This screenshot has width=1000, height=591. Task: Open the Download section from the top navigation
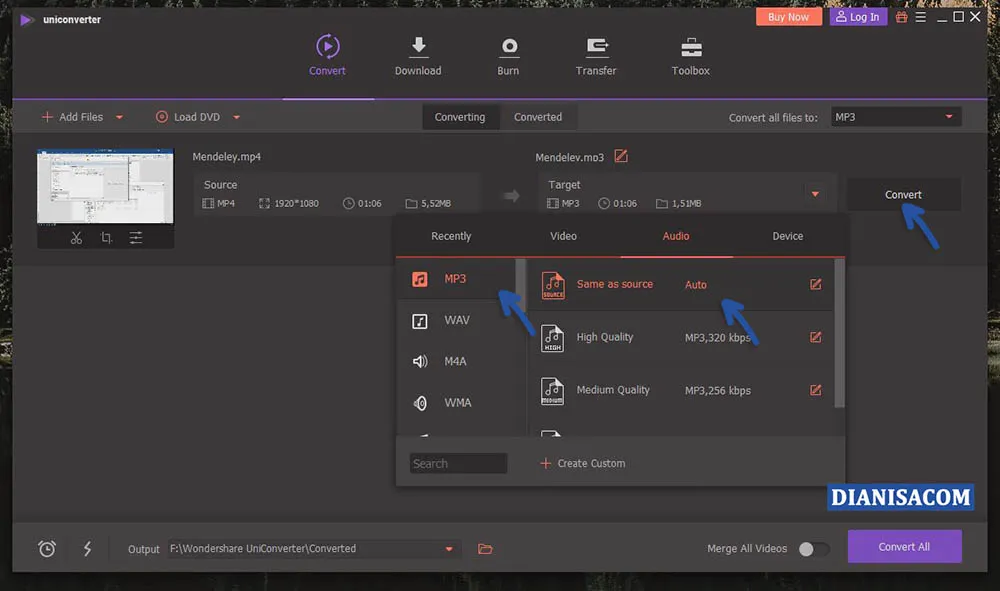418,55
